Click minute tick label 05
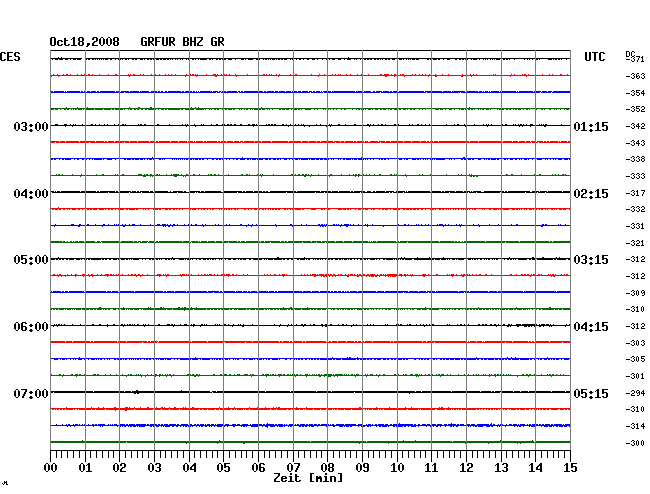This screenshot has height=494, width=650. click(x=223, y=468)
